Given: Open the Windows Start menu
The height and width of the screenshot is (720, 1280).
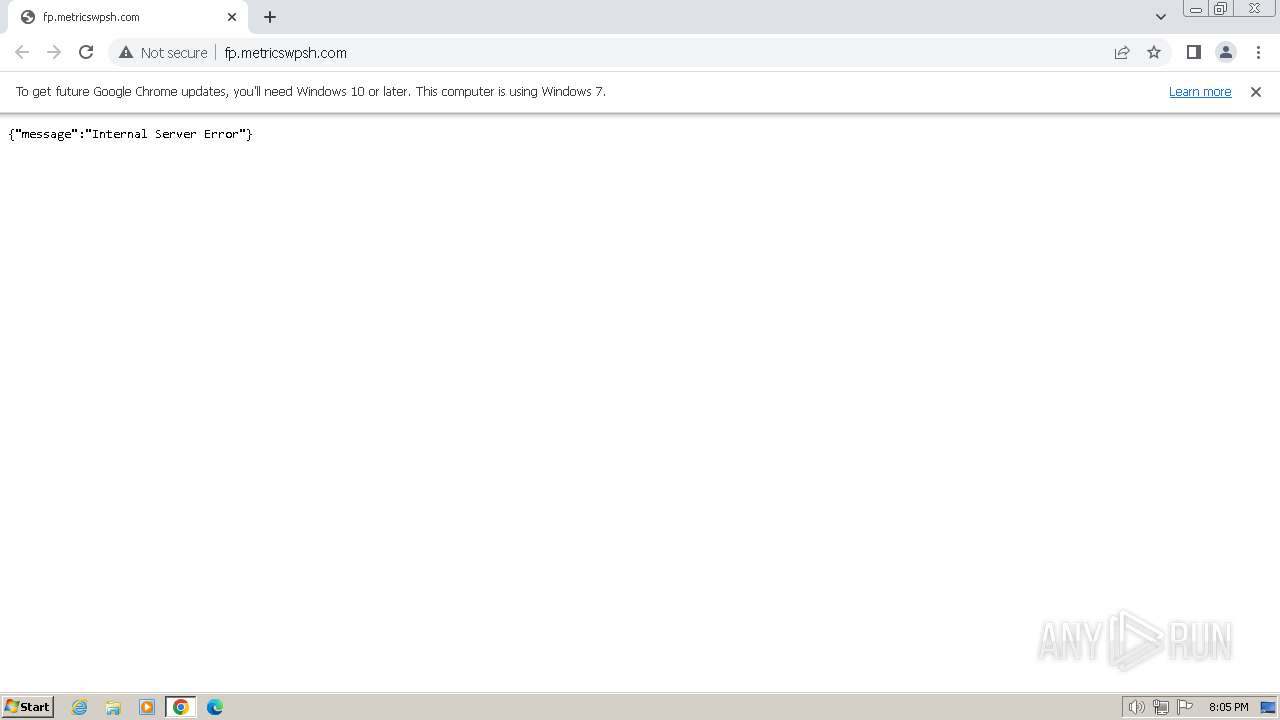Looking at the screenshot, I should [x=28, y=706].
